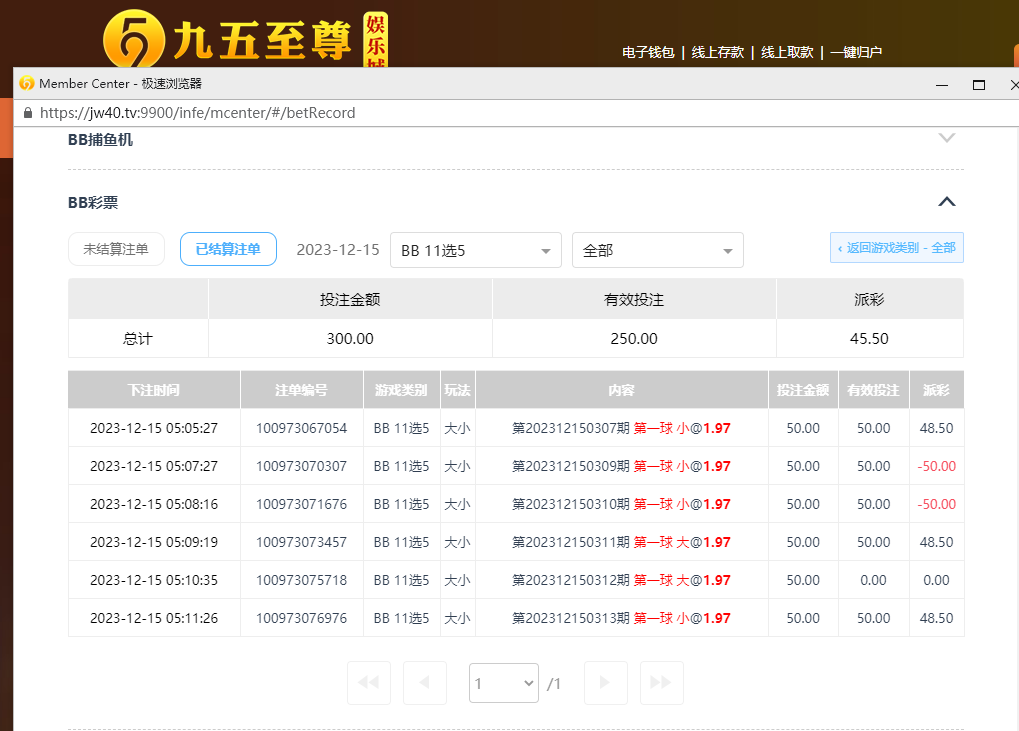Open the BB 11选5 game dropdown
This screenshot has width=1019, height=731.
click(475, 250)
